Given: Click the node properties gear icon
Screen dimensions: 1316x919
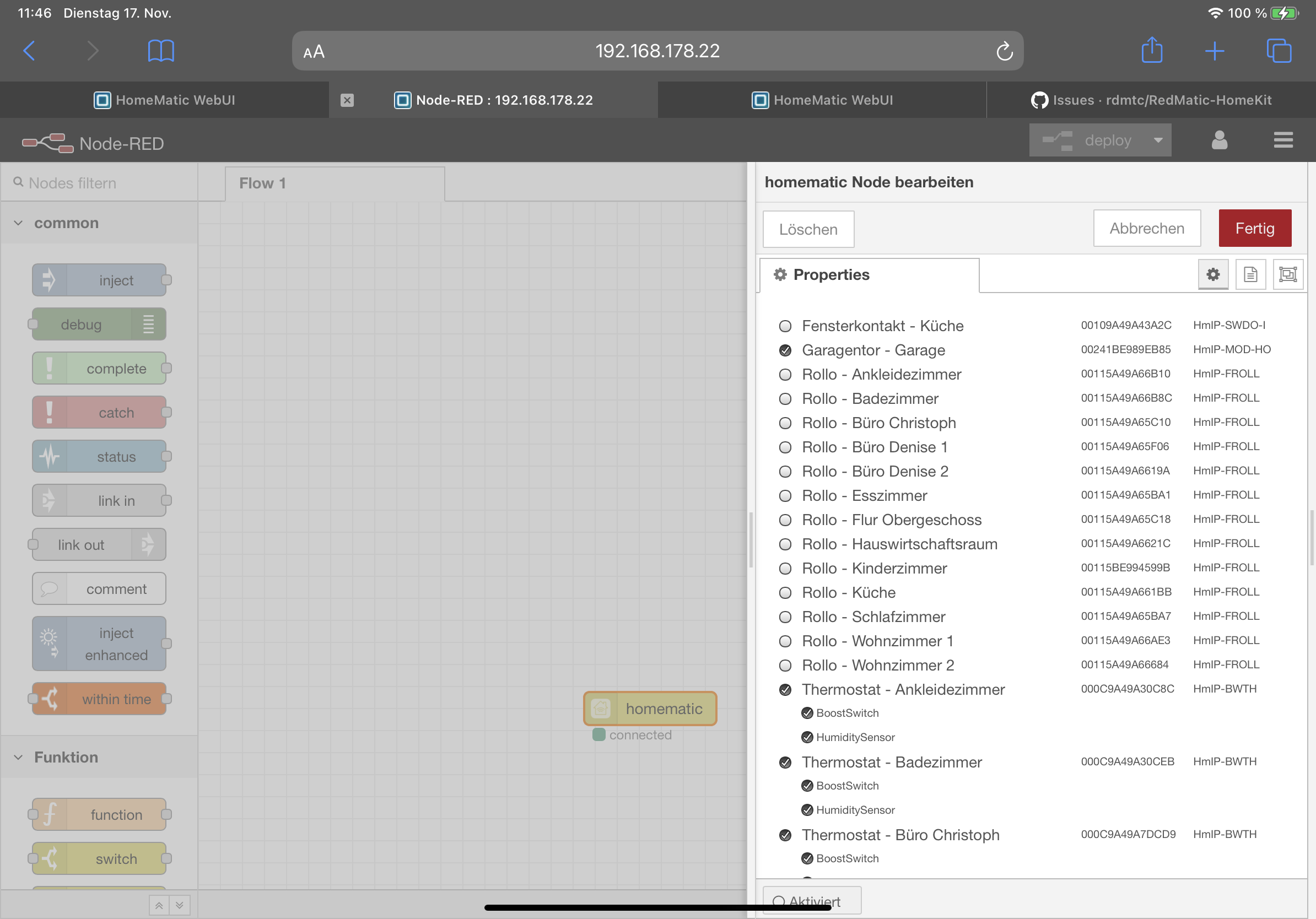Looking at the screenshot, I should (x=1213, y=274).
